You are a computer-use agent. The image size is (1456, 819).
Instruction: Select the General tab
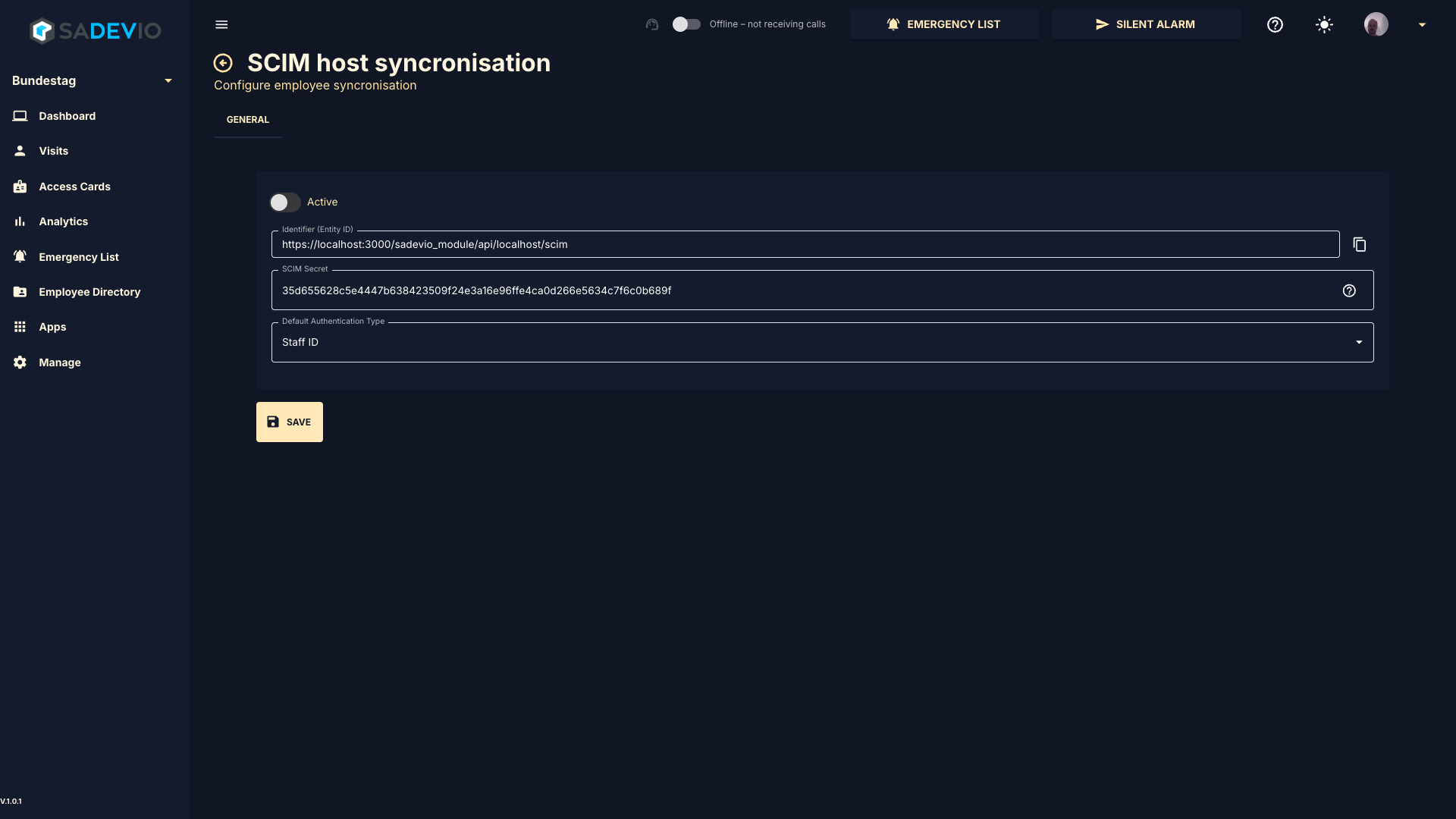[x=248, y=120]
